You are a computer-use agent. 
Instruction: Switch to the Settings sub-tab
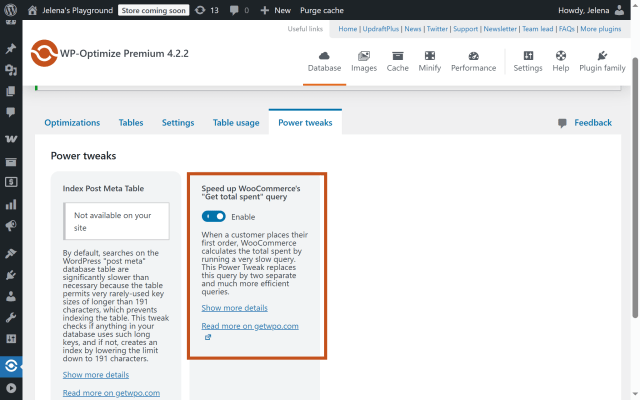point(178,122)
